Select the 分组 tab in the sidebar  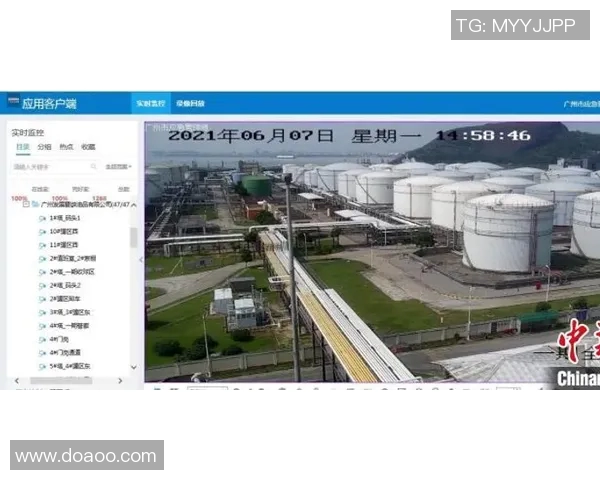[x=44, y=146]
